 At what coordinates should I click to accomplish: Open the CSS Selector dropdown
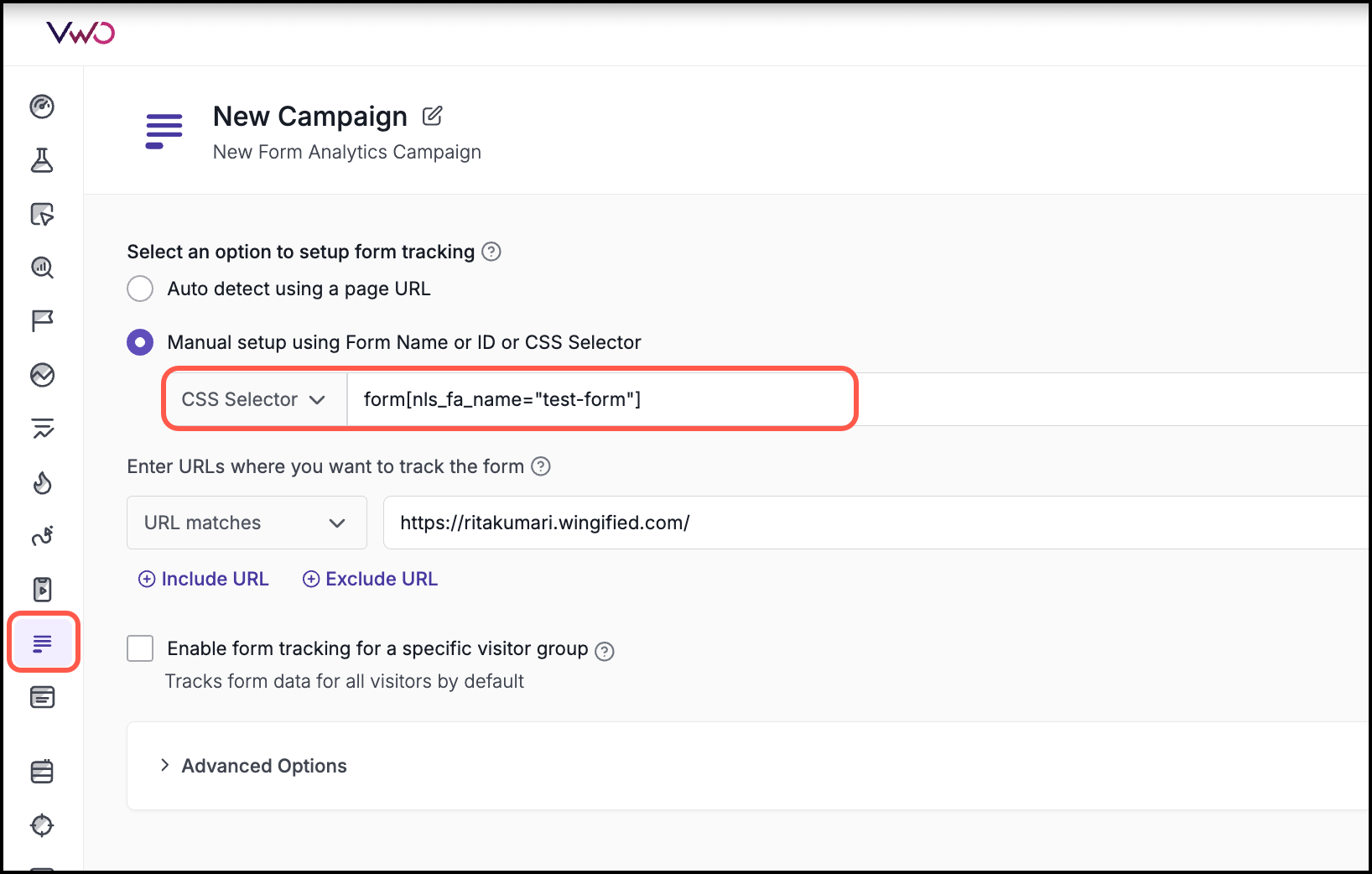click(253, 399)
